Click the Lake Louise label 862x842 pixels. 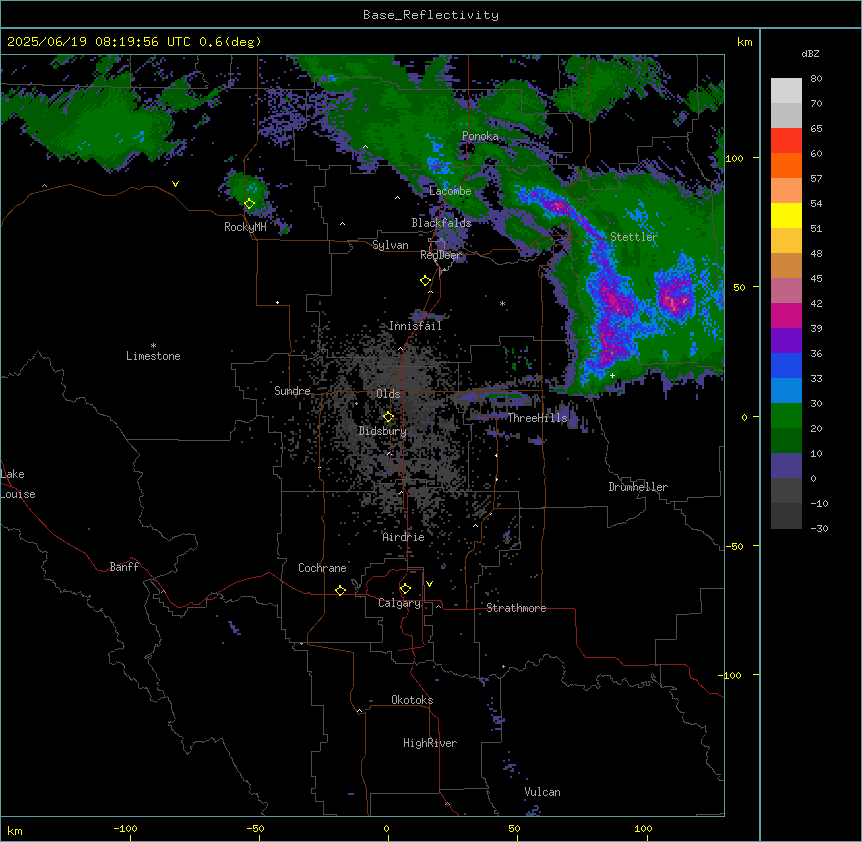pyautogui.click(x=18, y=484)
